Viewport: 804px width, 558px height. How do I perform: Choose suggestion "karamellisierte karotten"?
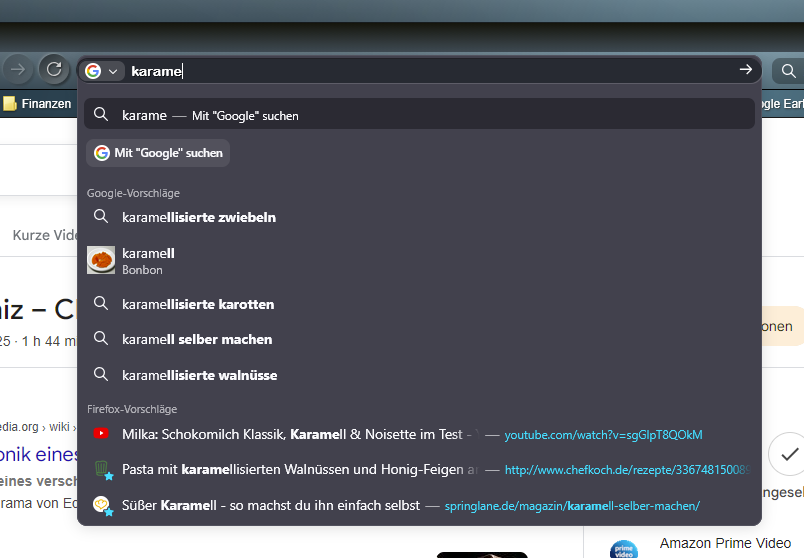[x=197, y=304]
